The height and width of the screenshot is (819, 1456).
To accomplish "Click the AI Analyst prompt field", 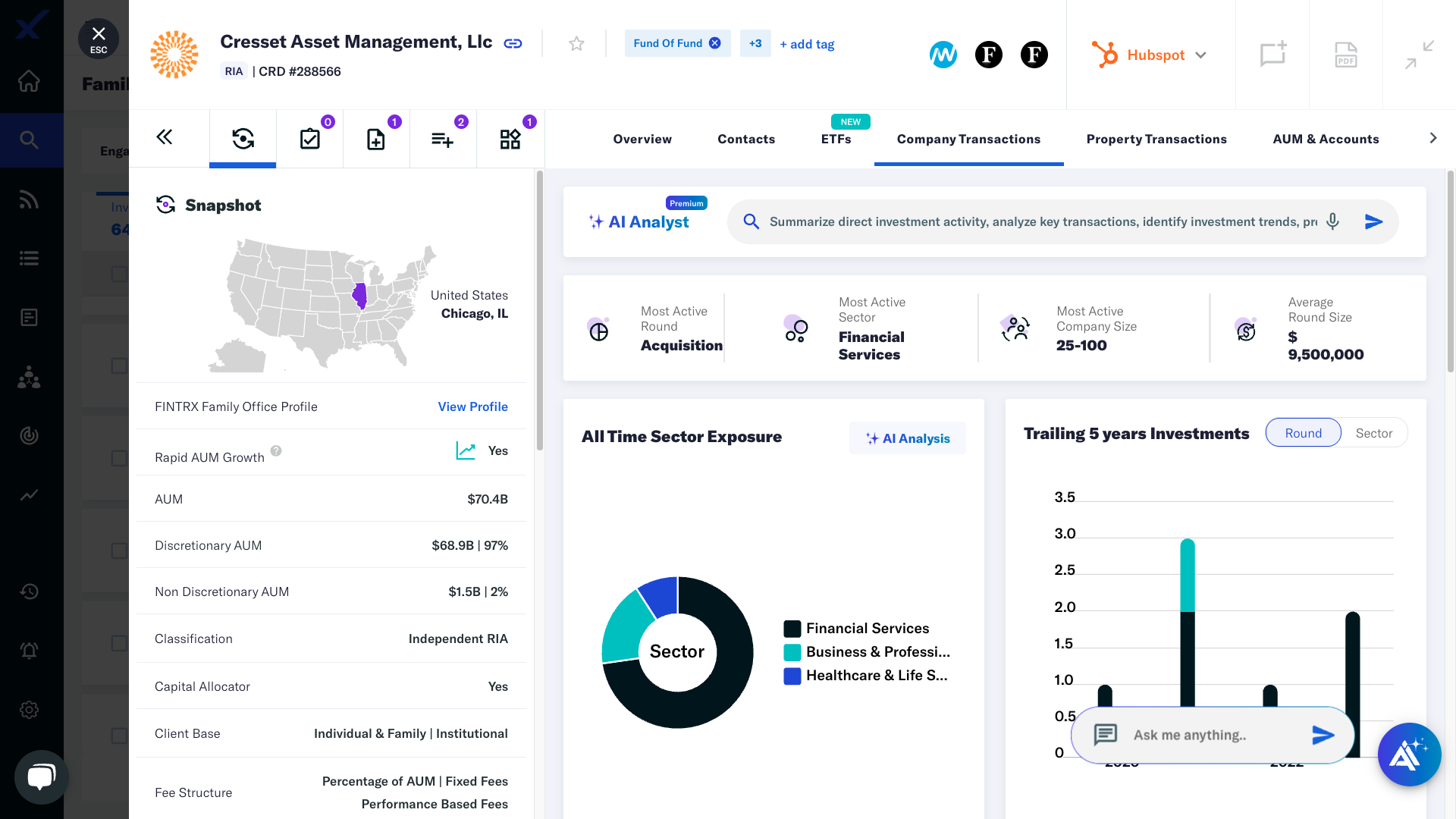I will [1043, 221].
